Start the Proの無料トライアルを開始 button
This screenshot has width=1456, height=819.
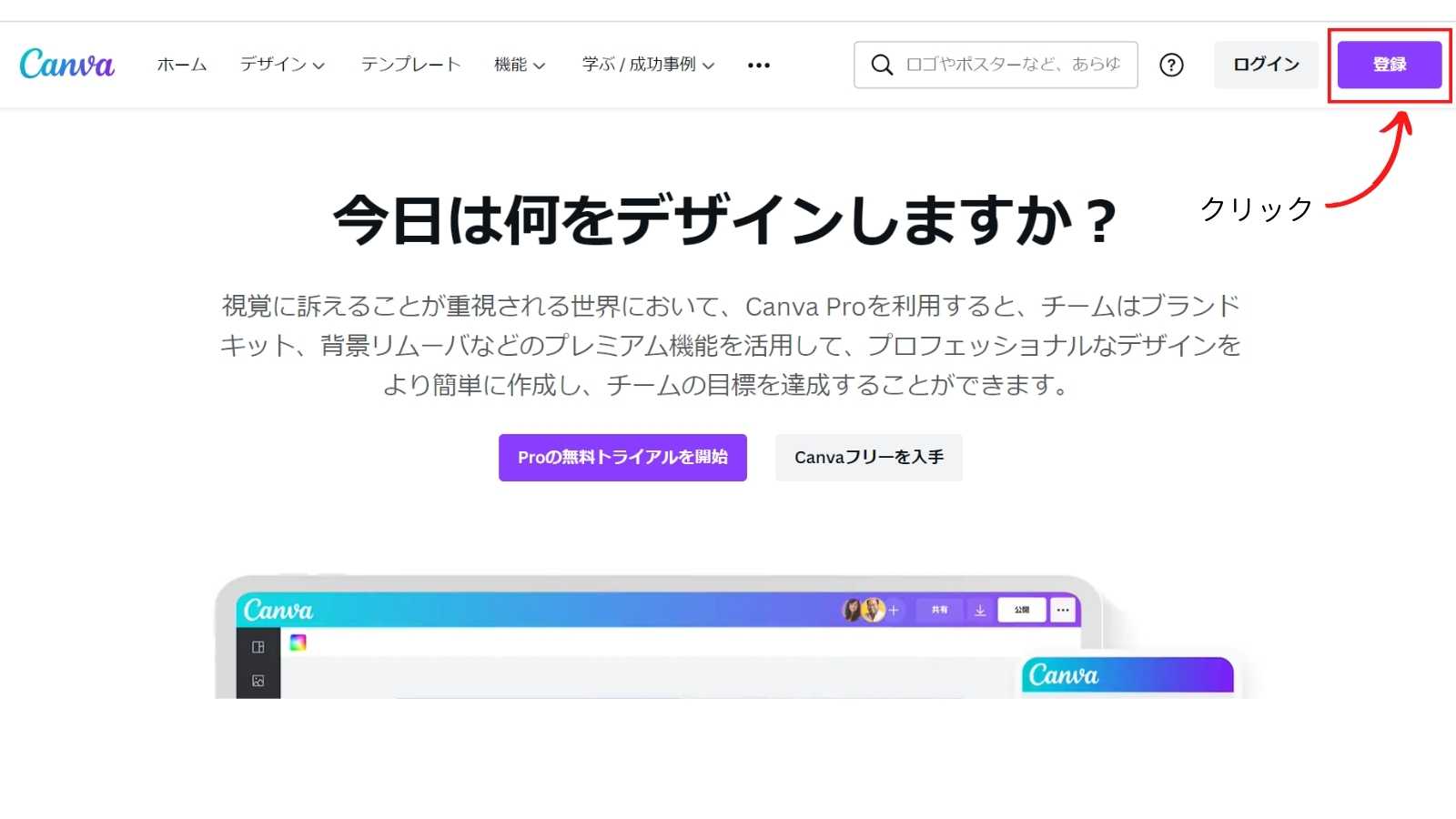pos(622,458)
